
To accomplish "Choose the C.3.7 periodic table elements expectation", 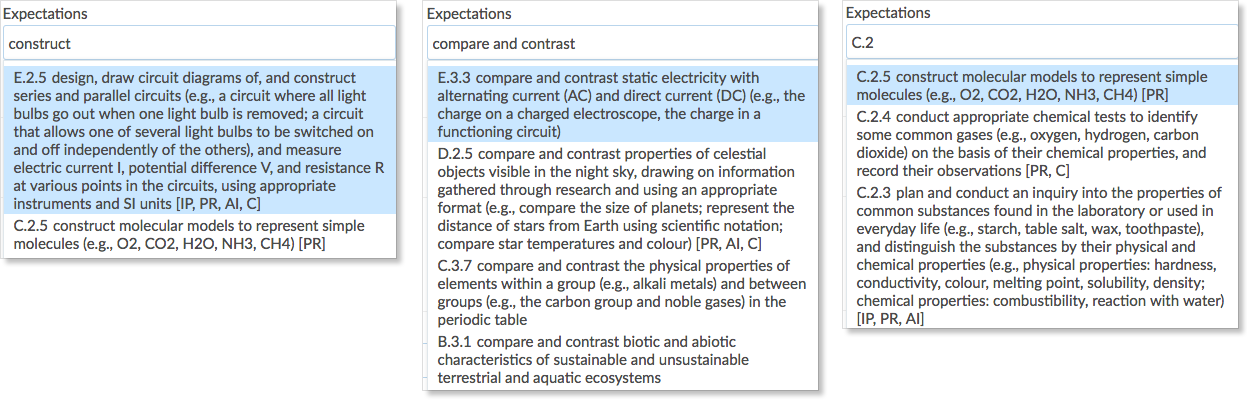I will (x=622, y=293).
